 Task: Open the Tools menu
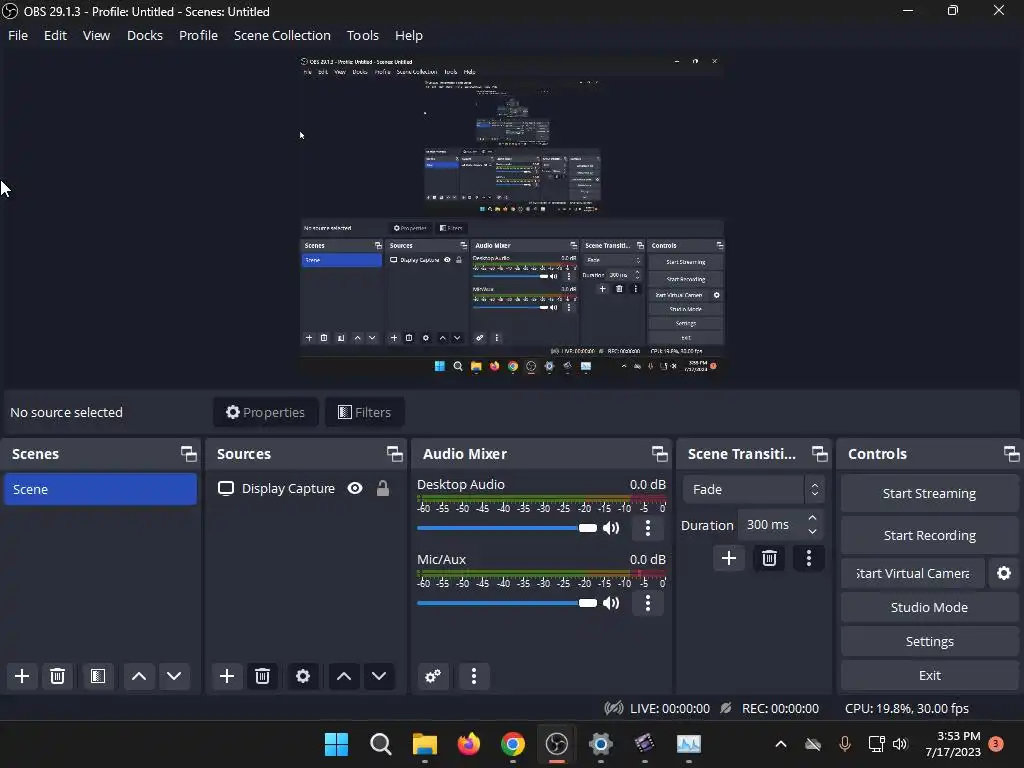[362, 35]
